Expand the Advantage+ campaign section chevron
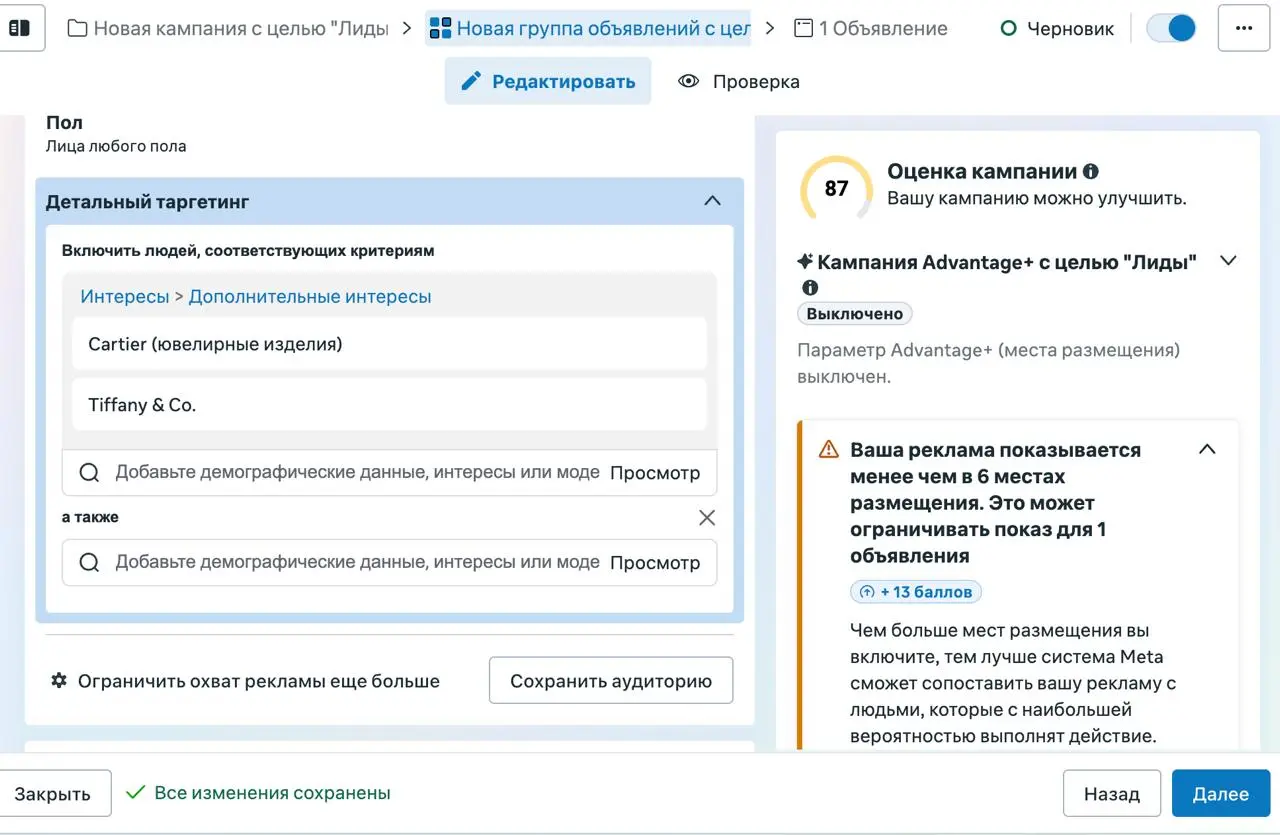Viewport: 1280px width, 835px height. 1229,261
